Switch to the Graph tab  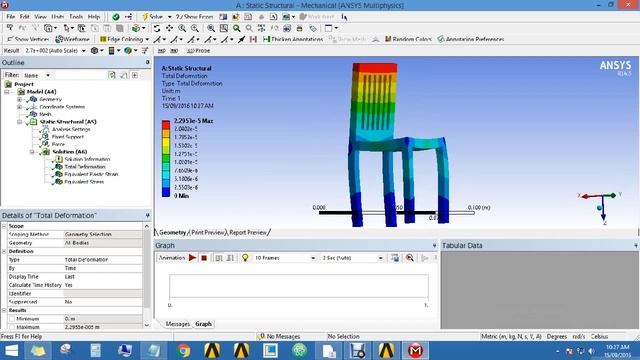203,324
